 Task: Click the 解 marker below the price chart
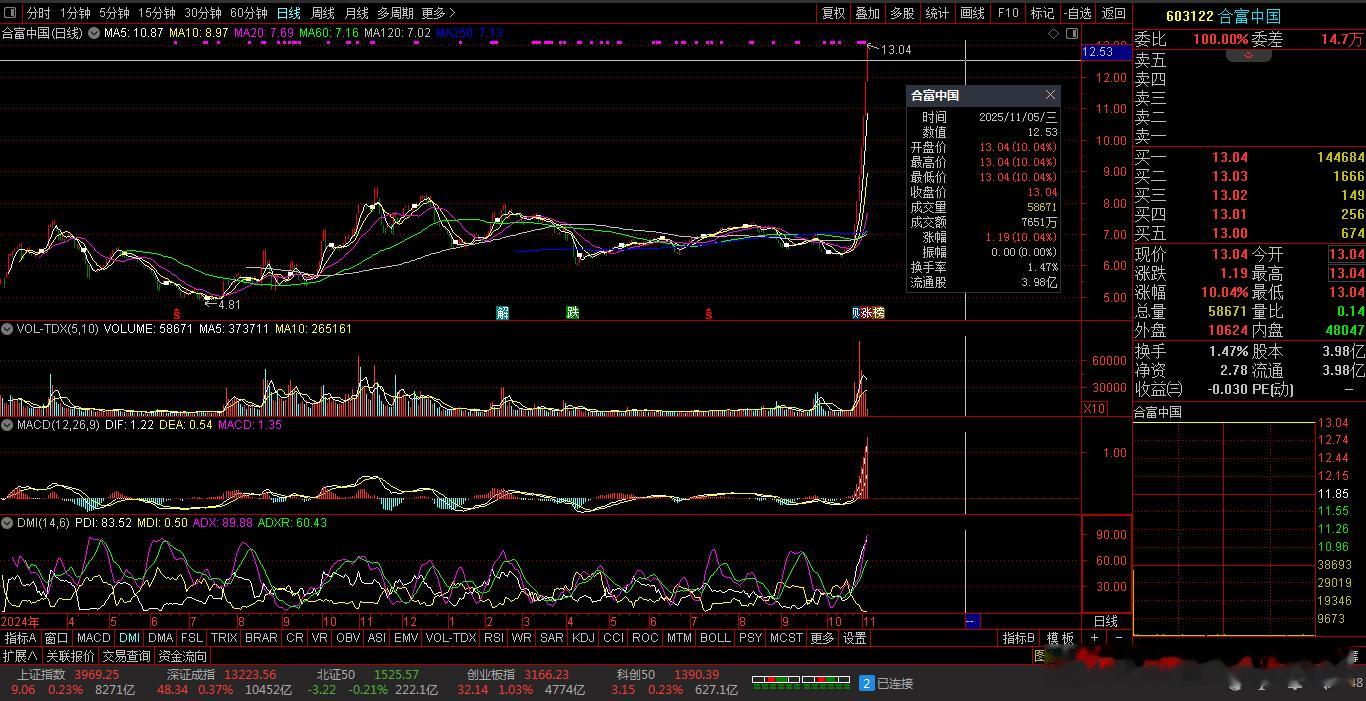[x=503, y=313]
